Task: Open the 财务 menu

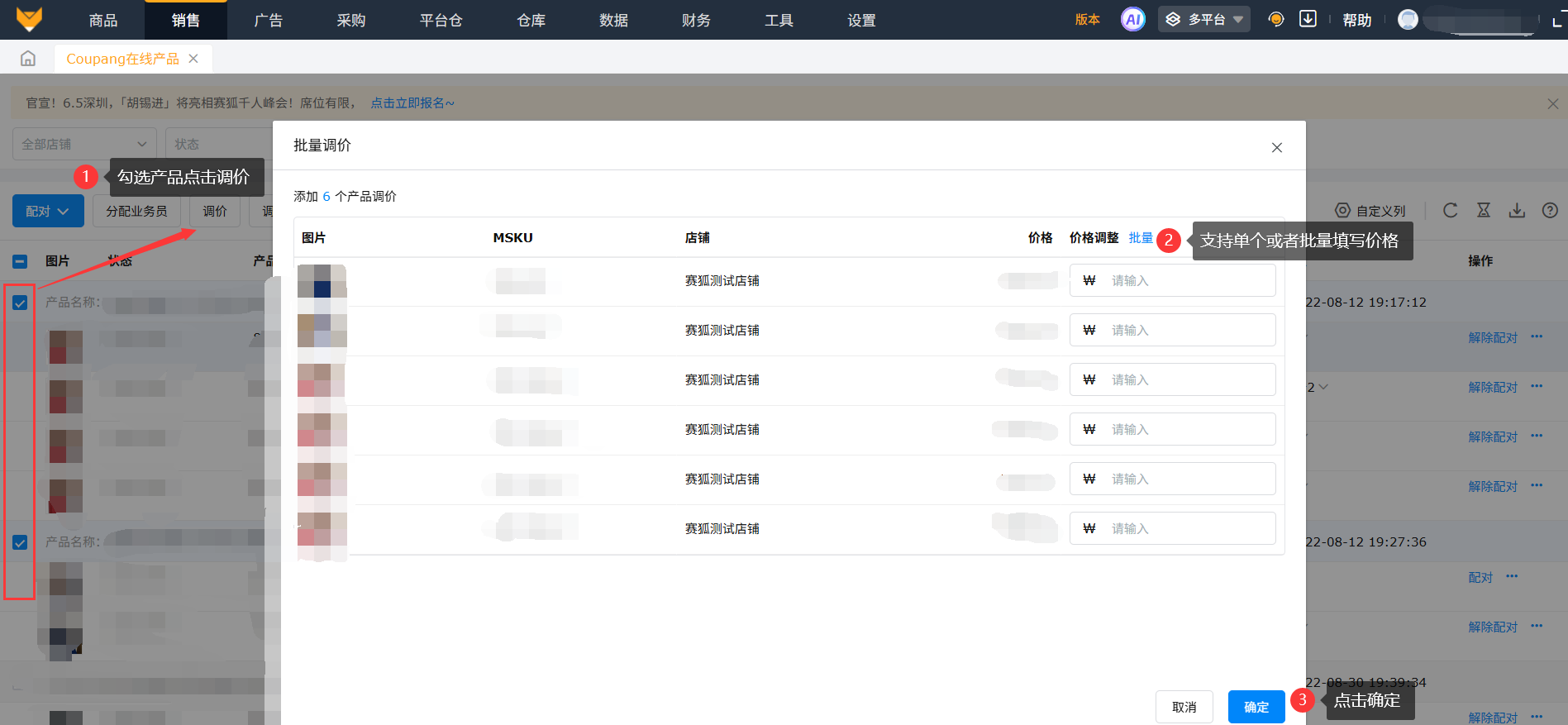Action: click(697, 20)
